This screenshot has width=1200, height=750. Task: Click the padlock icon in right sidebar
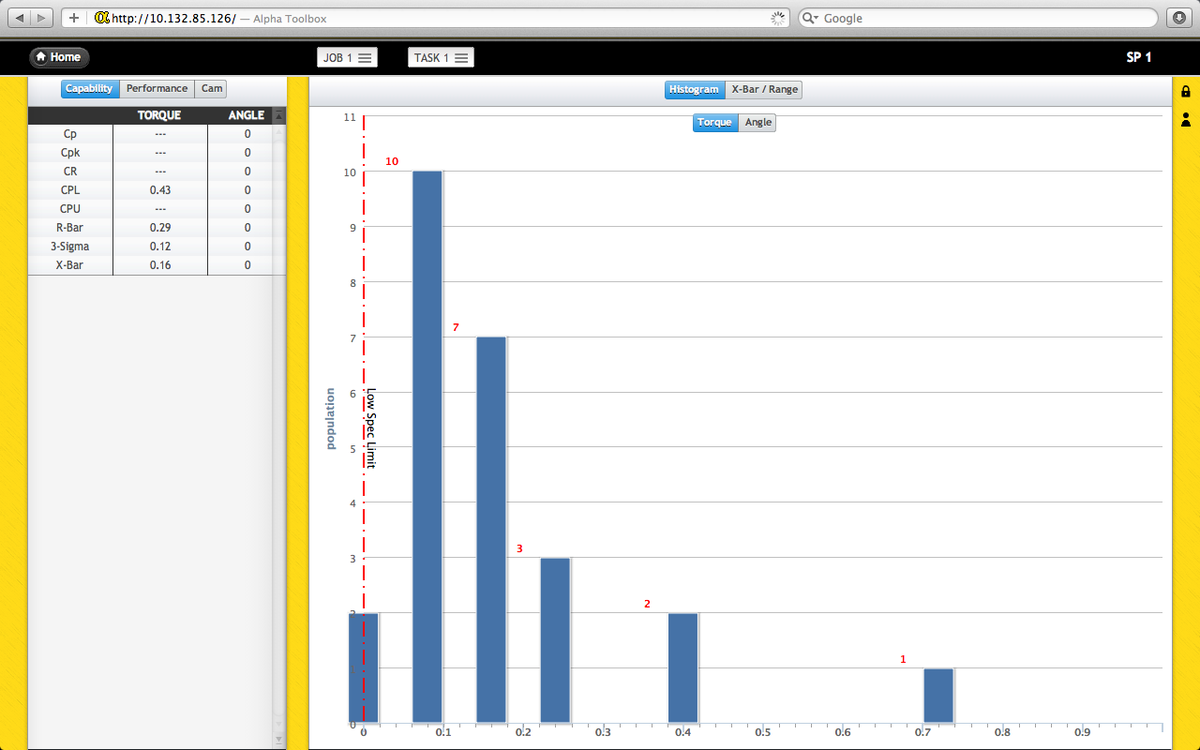coord(1186,92)
